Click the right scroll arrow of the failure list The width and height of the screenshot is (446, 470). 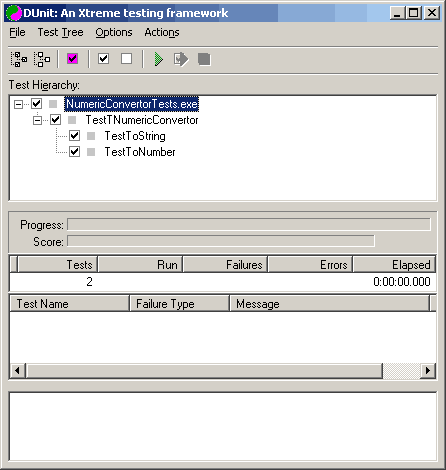point(428,370)
